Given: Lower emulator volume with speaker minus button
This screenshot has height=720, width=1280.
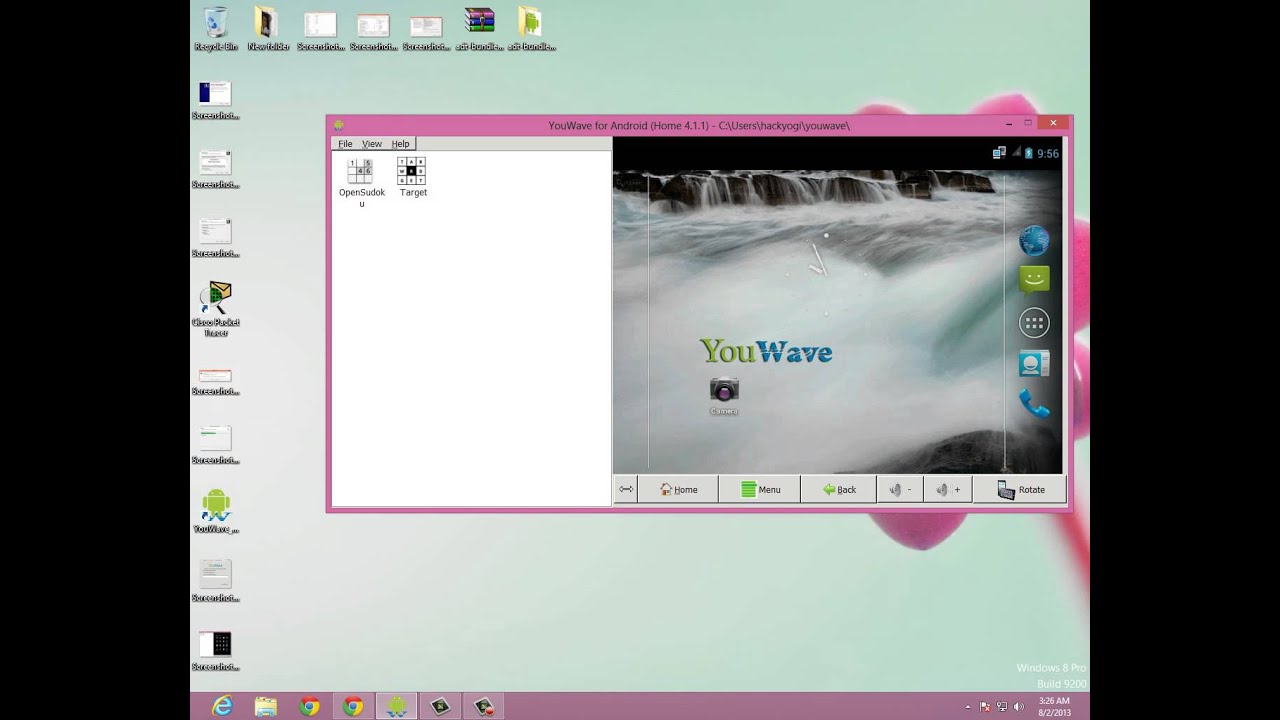Looking at the screenshot, I should point(900,489).
